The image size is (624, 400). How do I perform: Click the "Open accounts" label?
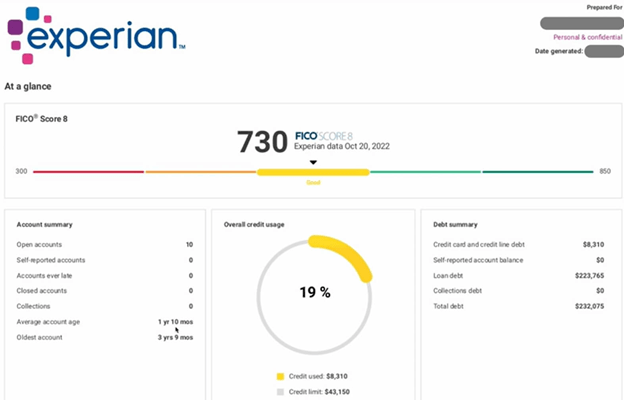39,244
